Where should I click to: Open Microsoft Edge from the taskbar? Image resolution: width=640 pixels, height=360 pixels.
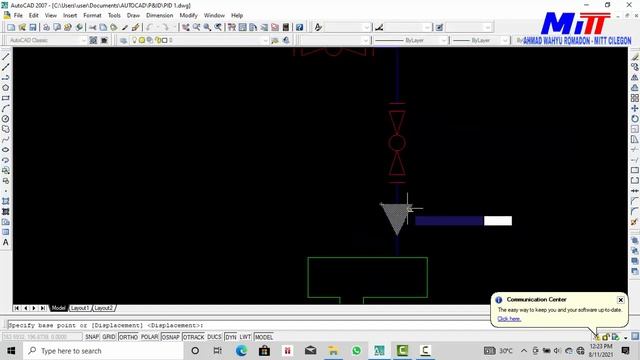tap(241, 351)
